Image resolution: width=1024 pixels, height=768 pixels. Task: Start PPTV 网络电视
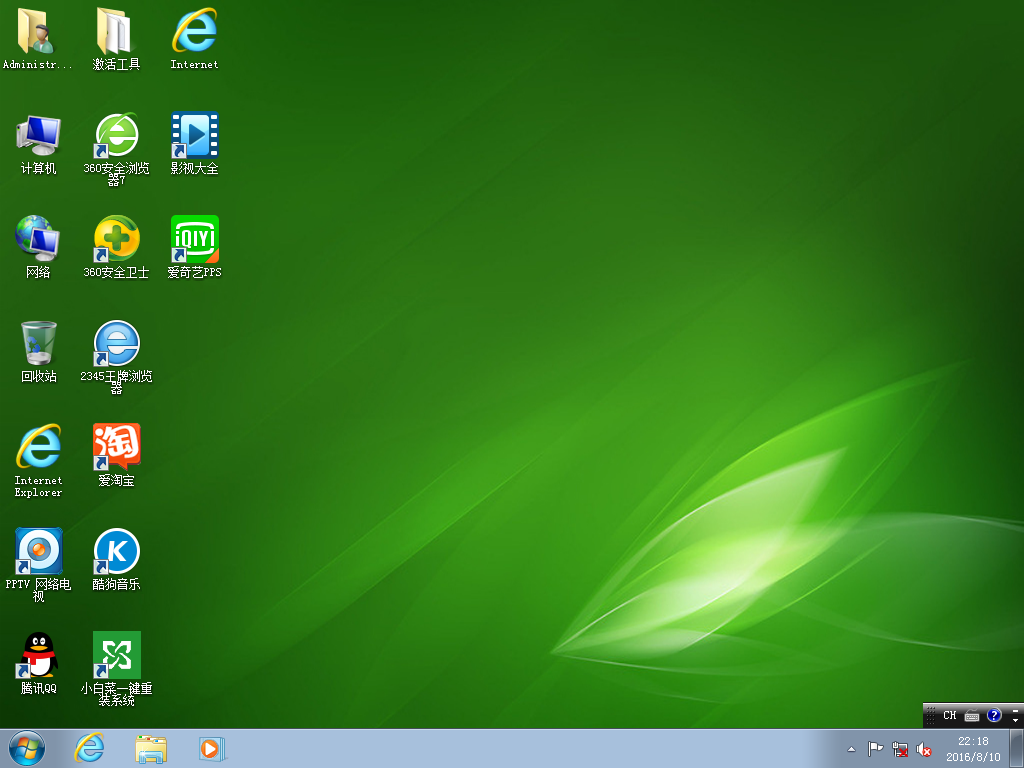38,553
